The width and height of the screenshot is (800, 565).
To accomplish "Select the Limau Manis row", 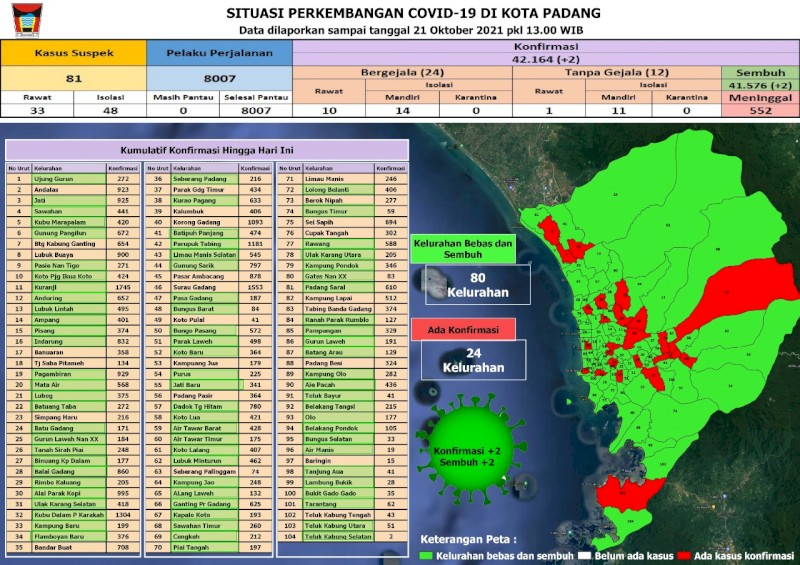I will tap(343, 179).
